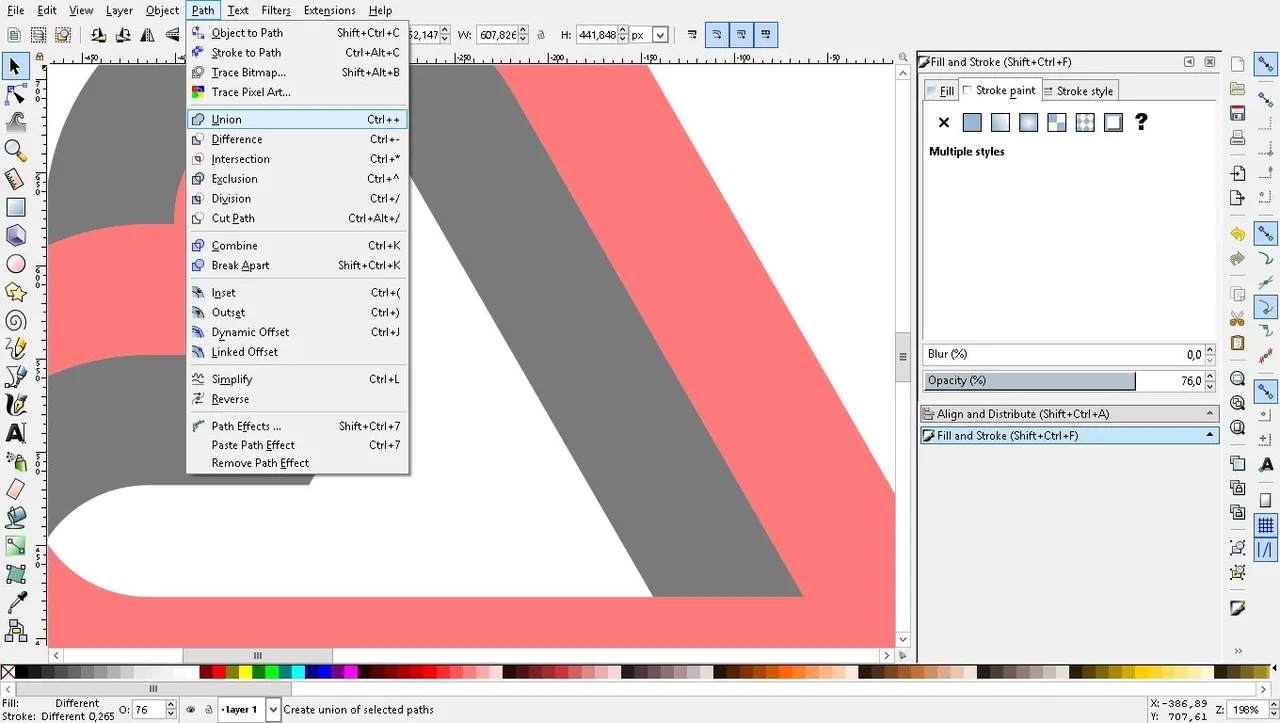Choose Union from the Path menu
The image size is (1280, 723).
(297, 119)
